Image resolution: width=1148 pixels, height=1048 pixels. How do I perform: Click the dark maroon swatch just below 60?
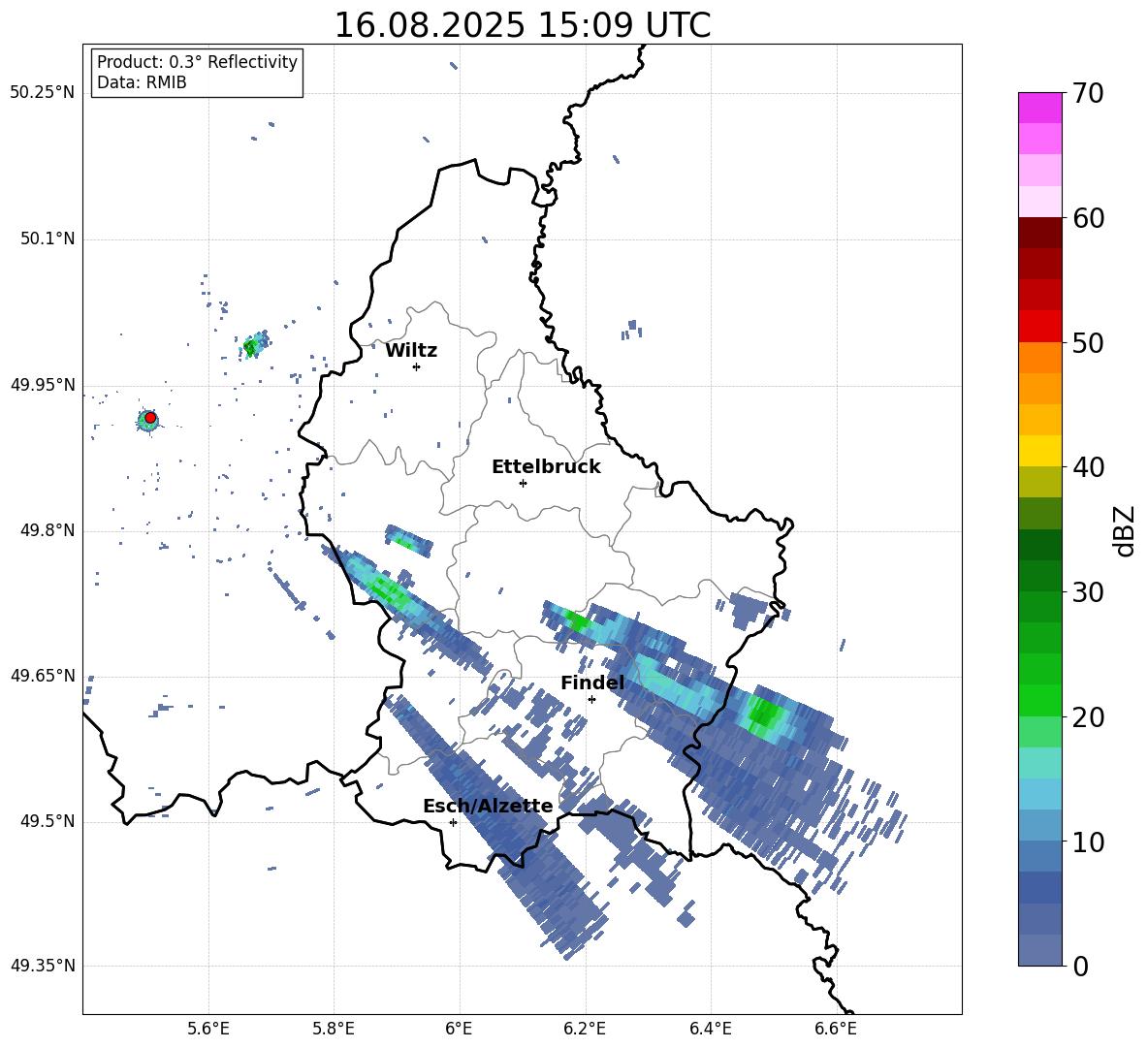click(x=1039, y=233)
